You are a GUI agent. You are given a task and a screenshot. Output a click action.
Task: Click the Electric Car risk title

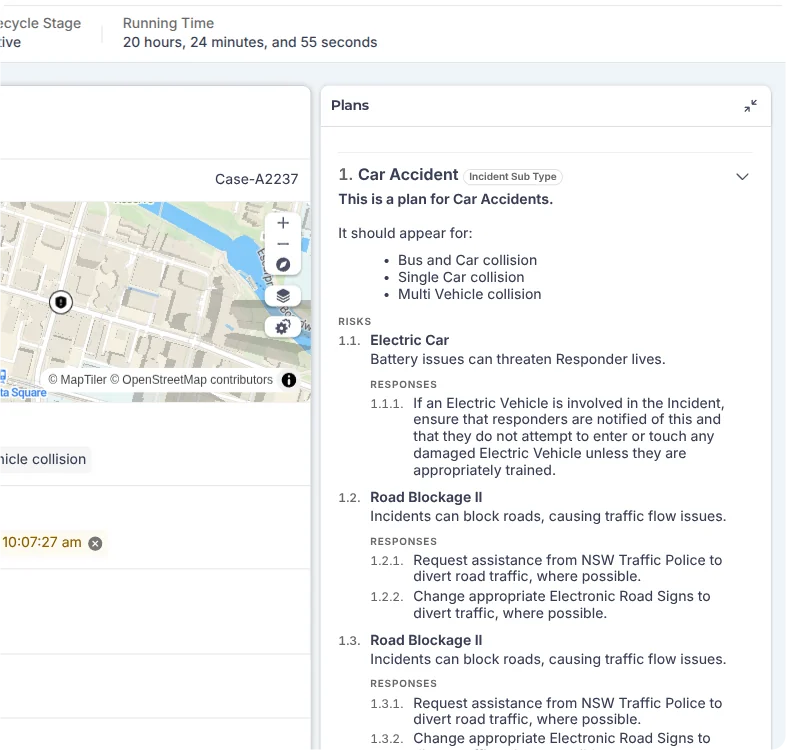[409, 340]
